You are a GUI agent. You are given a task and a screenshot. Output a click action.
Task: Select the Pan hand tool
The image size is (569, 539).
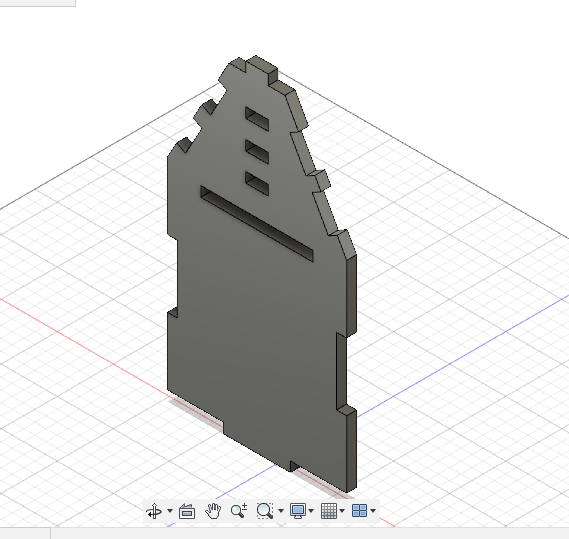(x=213, y=511)
